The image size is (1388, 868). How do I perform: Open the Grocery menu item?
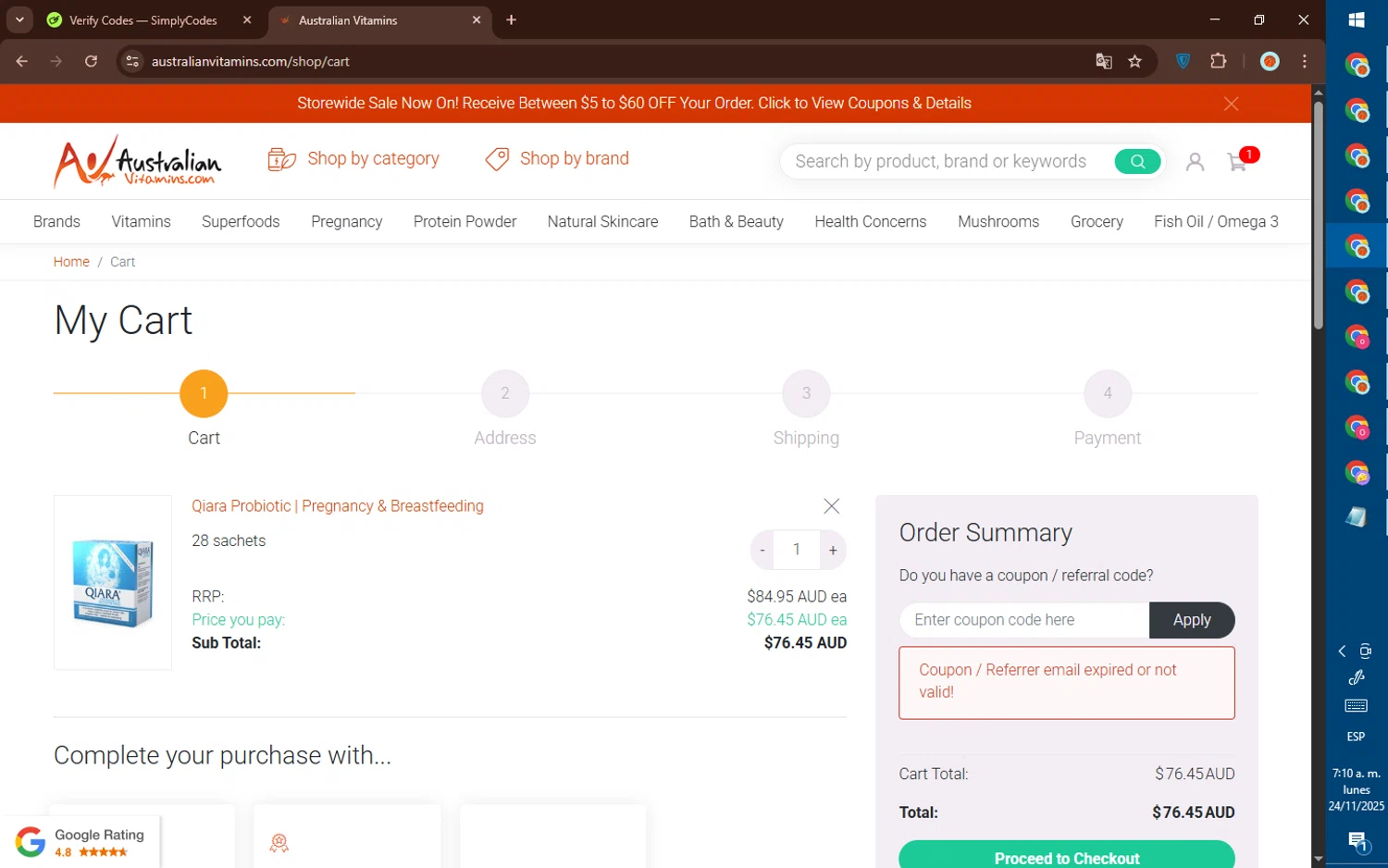pos(1097,222)
